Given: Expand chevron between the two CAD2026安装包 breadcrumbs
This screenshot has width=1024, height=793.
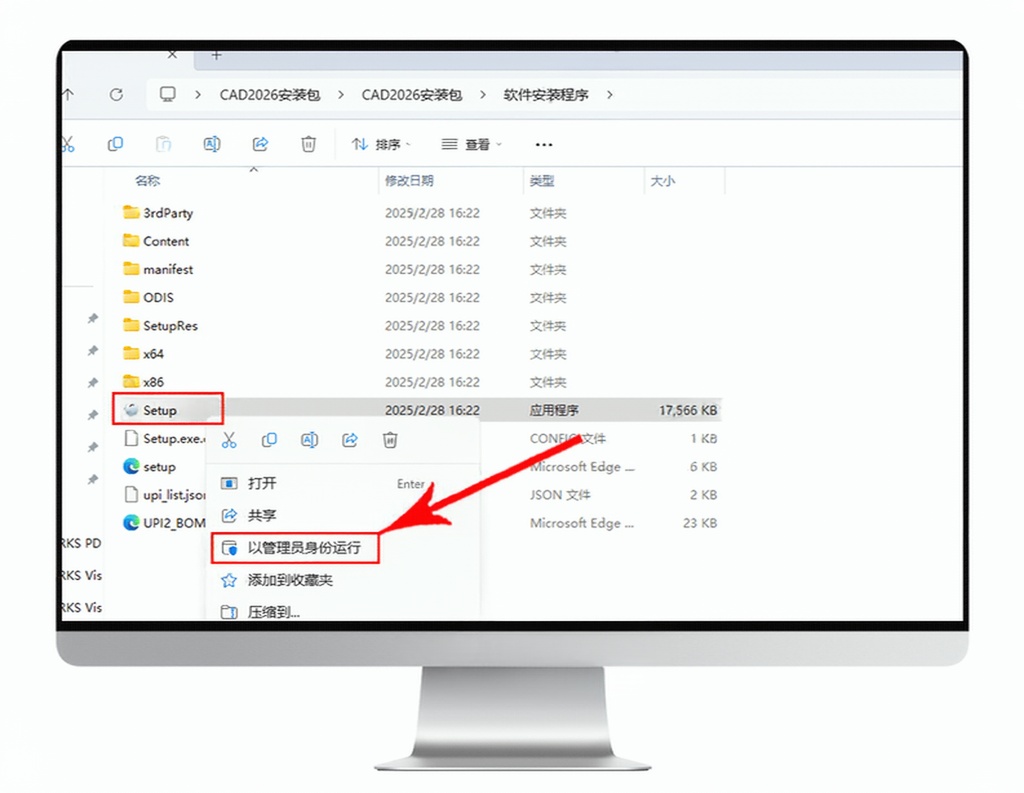Looking at the screenshot, I should click(x=341, y=95).
